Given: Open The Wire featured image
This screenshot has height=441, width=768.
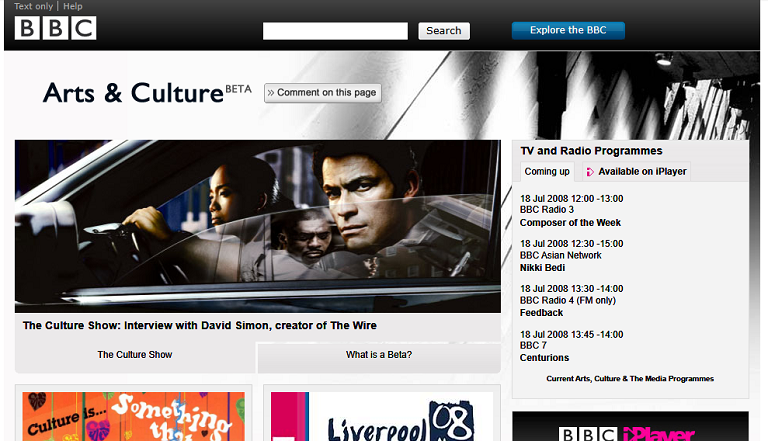Looking at the screenshot, I should [x=258, y=226].
